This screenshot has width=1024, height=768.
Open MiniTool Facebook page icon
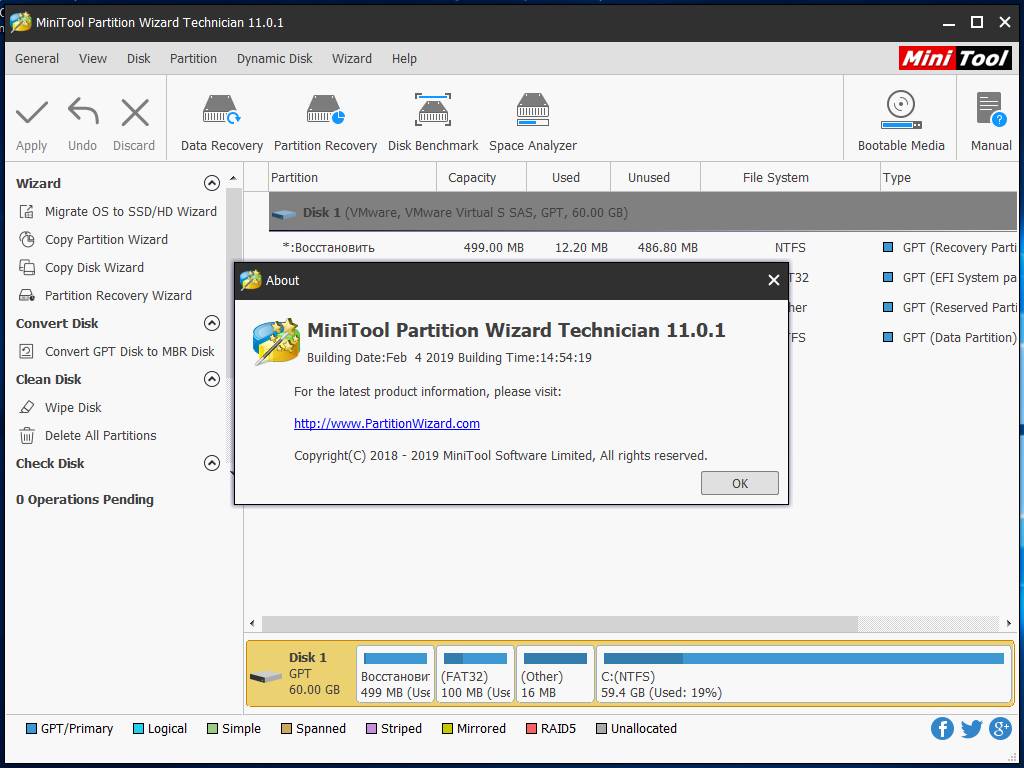942,728
